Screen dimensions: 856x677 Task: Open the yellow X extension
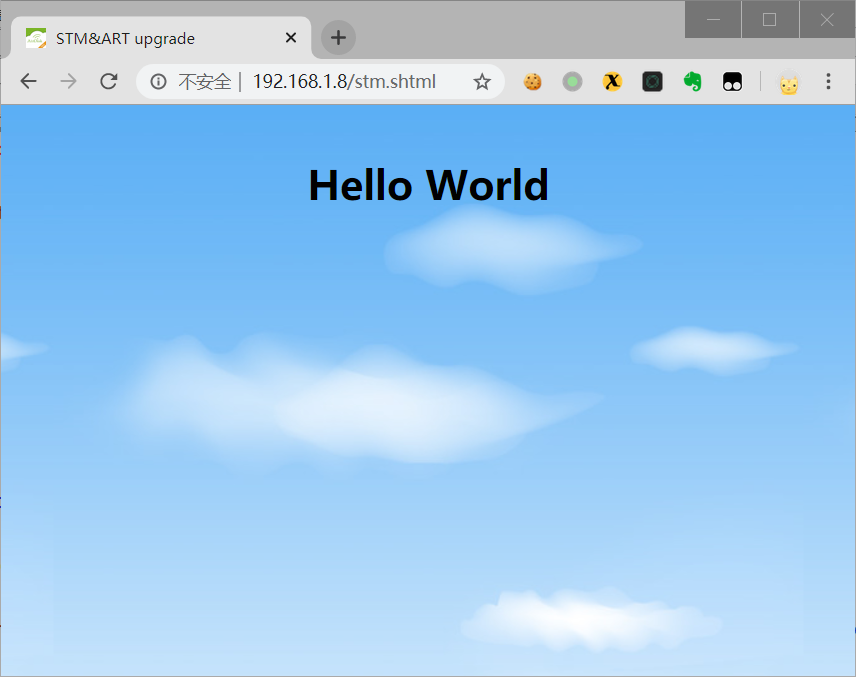(612, 82)
